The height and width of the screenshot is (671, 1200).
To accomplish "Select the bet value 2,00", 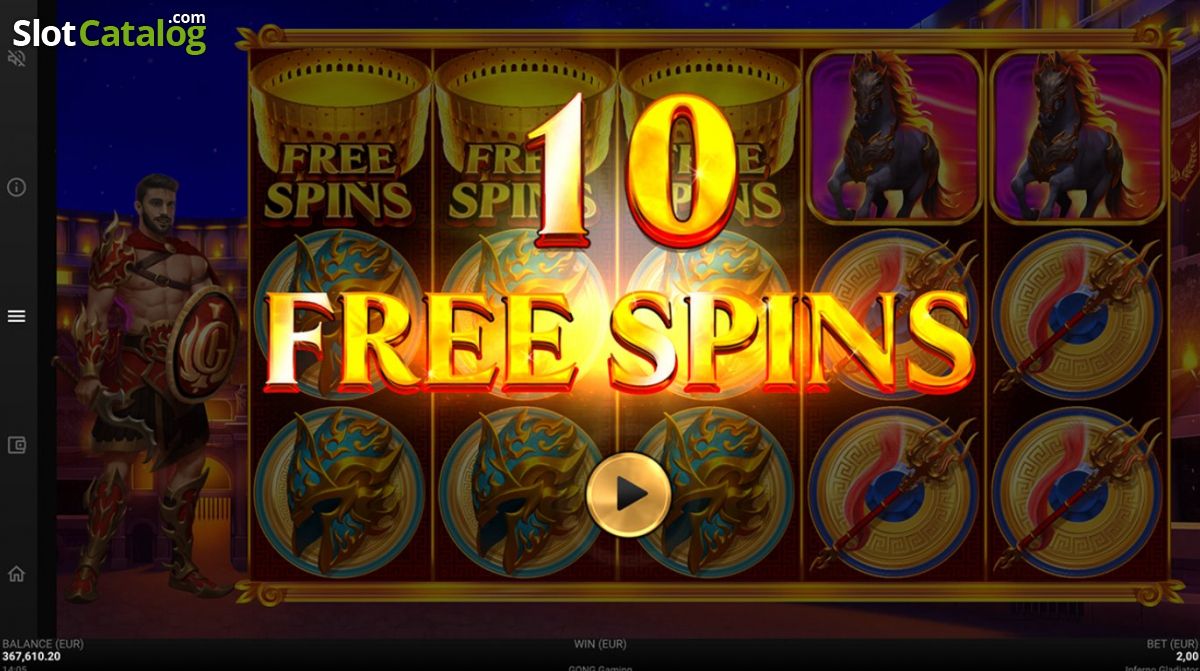I will (x=1183, y=658).
